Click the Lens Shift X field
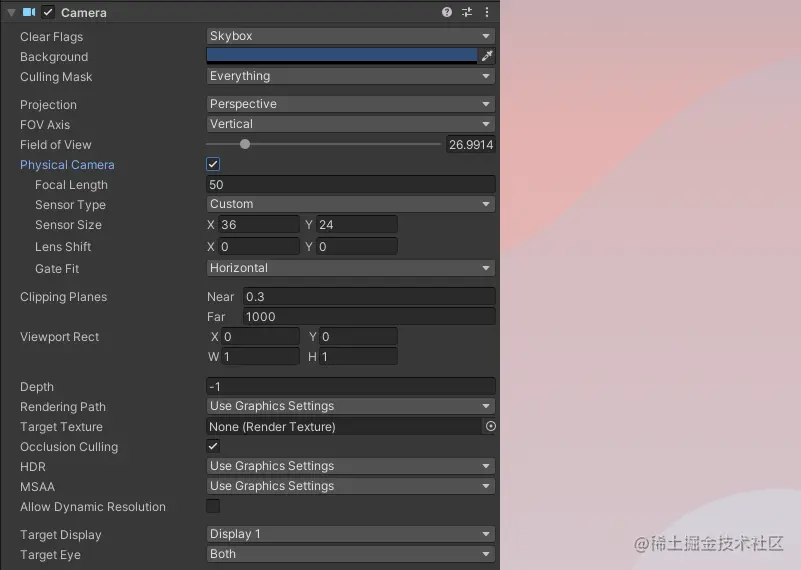 (259, 247)
